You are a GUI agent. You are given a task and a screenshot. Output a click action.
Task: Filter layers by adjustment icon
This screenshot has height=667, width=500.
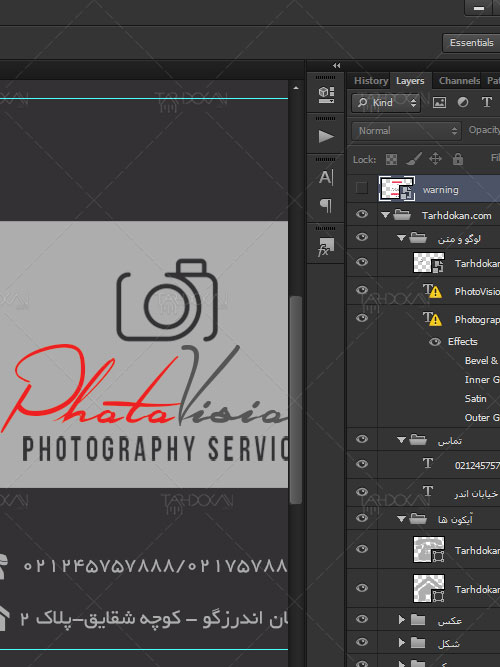pos(463,103)
